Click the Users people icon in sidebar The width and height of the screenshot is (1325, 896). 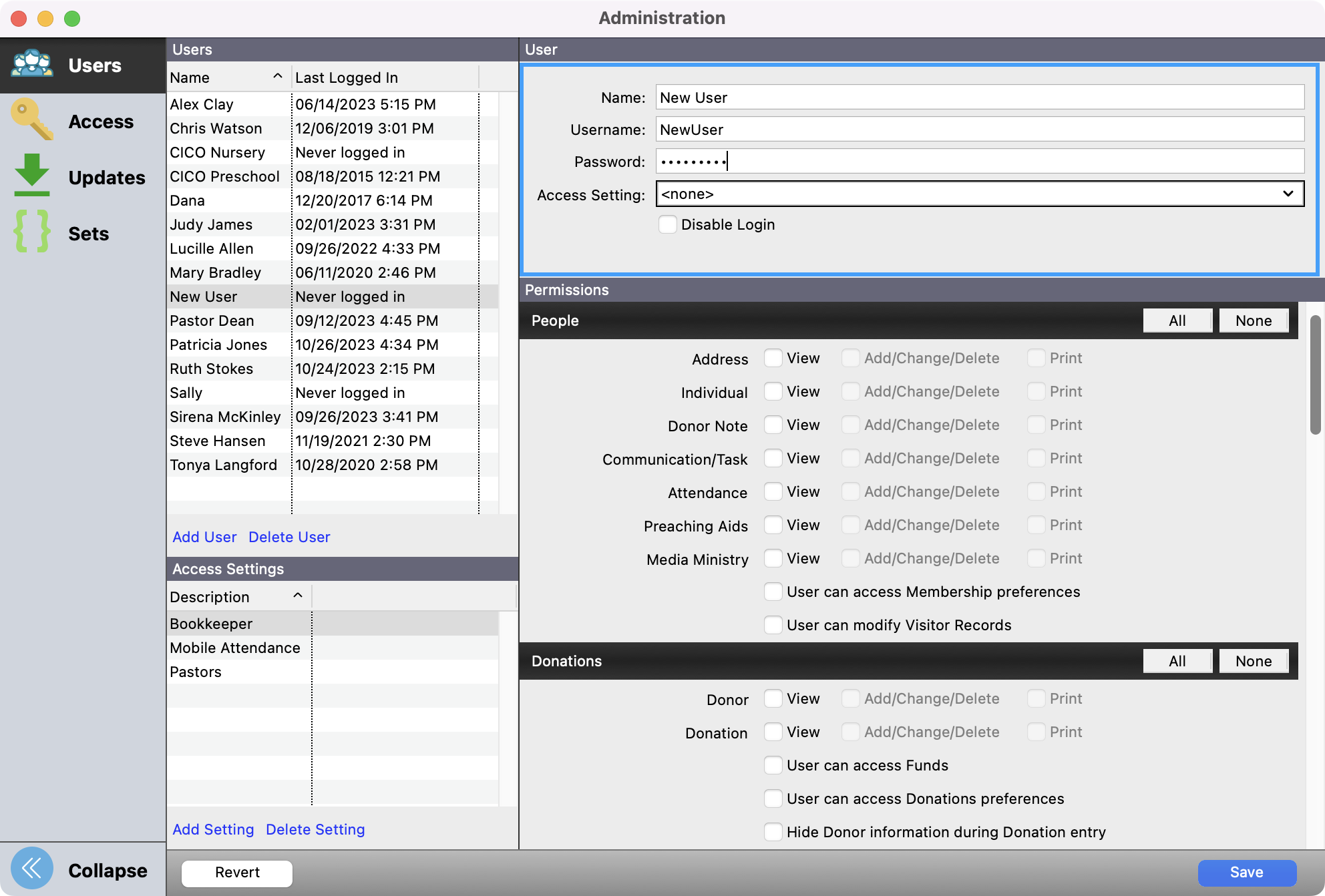(x=32, y=65)
